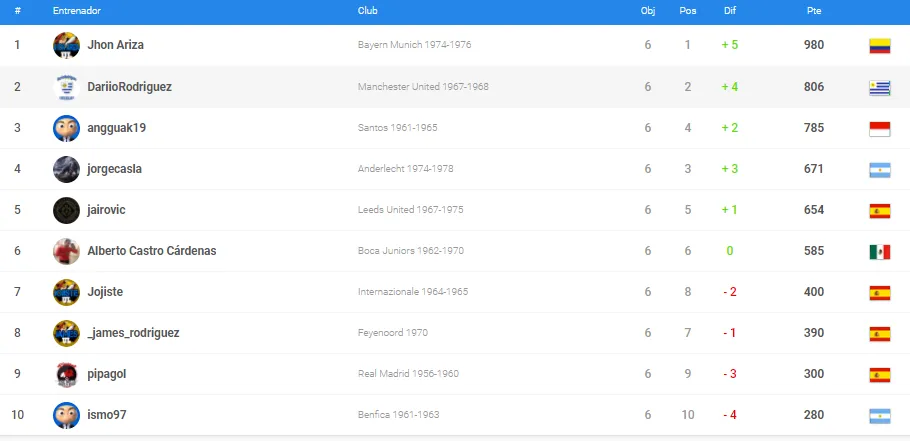910x441 pixels.
Task: Open Alberto Castro Cárdenas' manager profile
Action: (x=151, y=251)
